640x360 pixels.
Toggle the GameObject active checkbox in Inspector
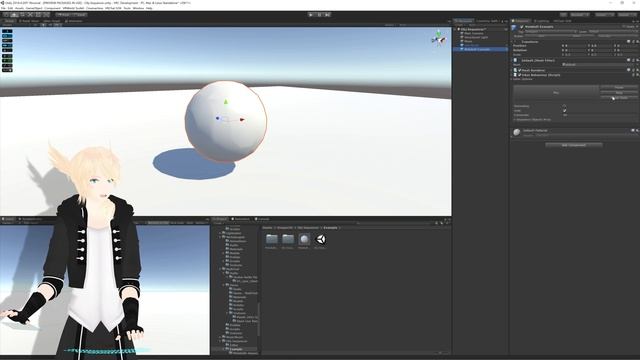[x=522, y=27]
